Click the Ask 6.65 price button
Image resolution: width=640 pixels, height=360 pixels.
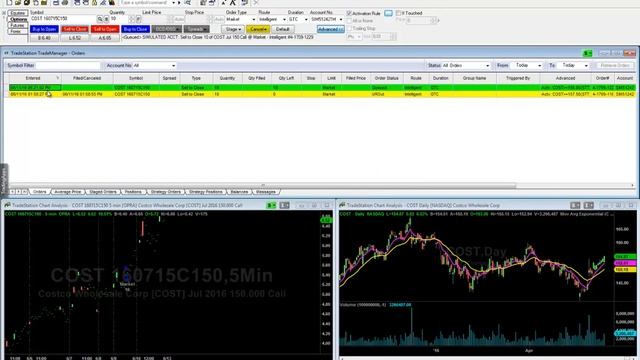pyautogui.click(x=105, y=38)
